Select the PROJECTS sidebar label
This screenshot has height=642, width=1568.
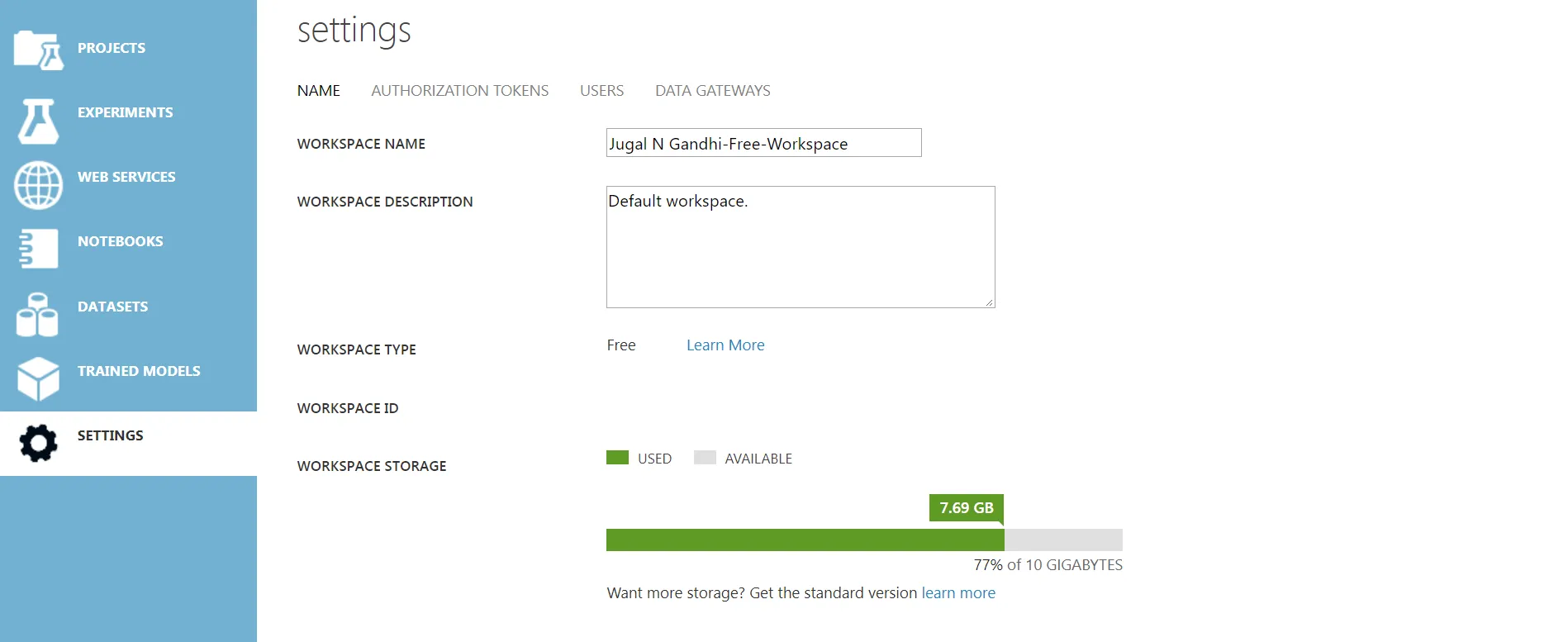(112, 48)
